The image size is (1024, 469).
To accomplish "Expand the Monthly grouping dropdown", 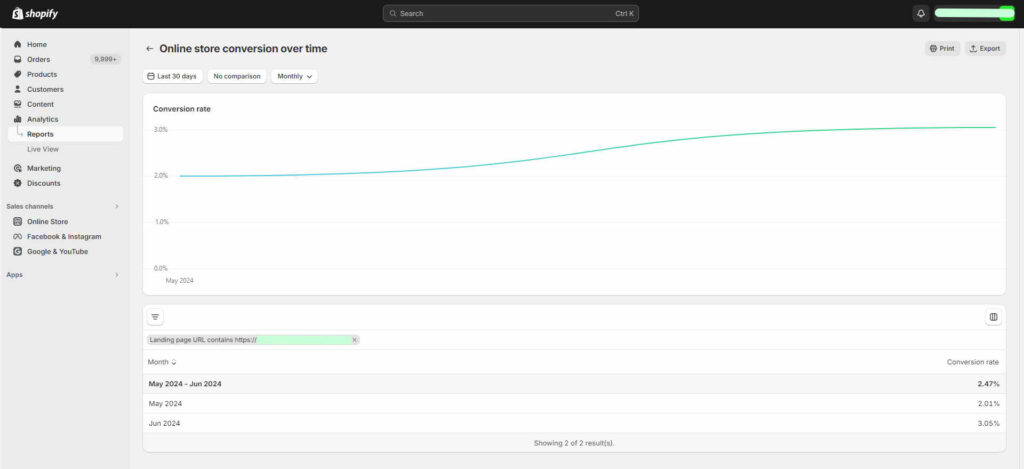I will pyautogui.click(x=294, y=76).
